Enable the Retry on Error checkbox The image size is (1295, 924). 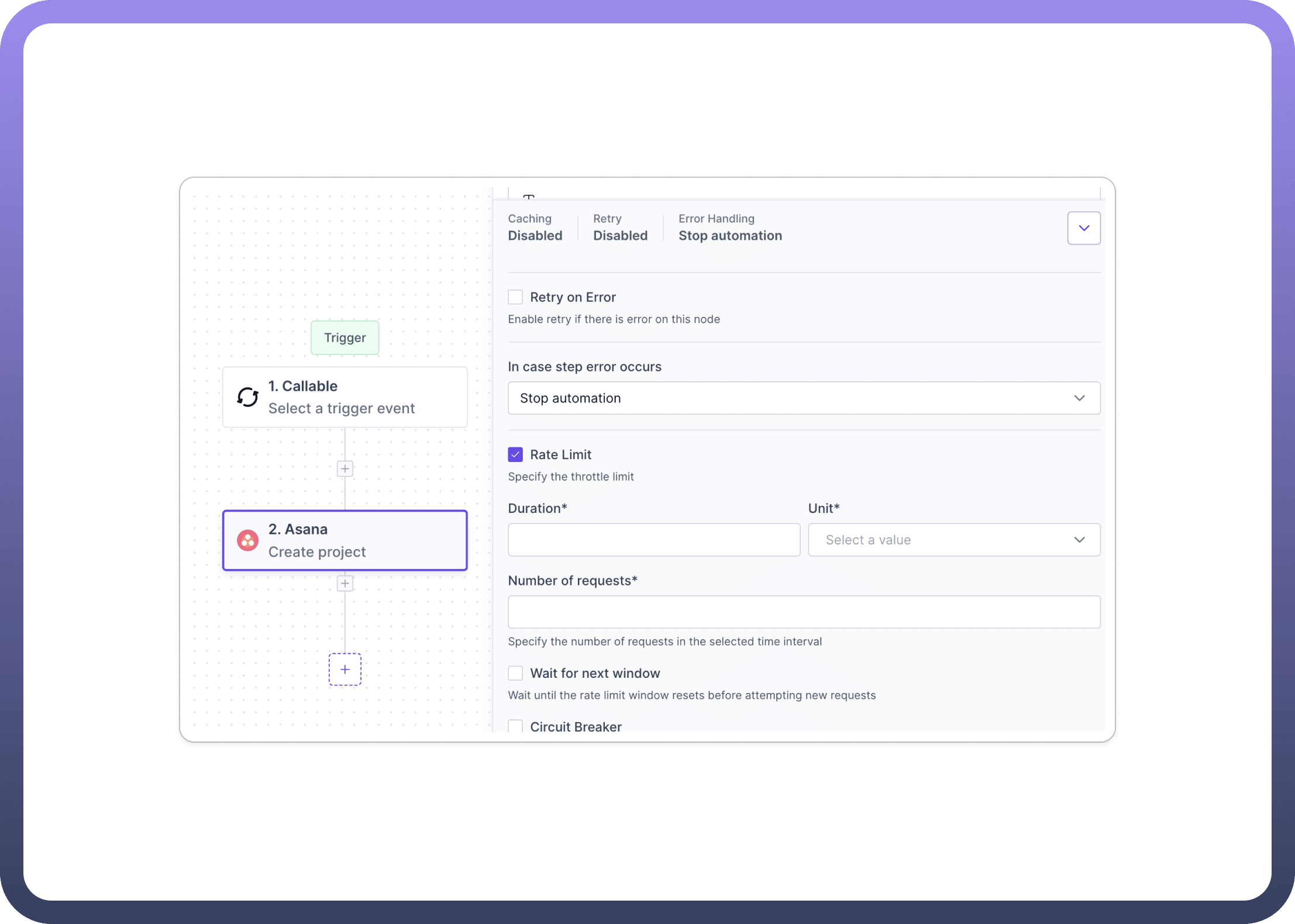515,297
